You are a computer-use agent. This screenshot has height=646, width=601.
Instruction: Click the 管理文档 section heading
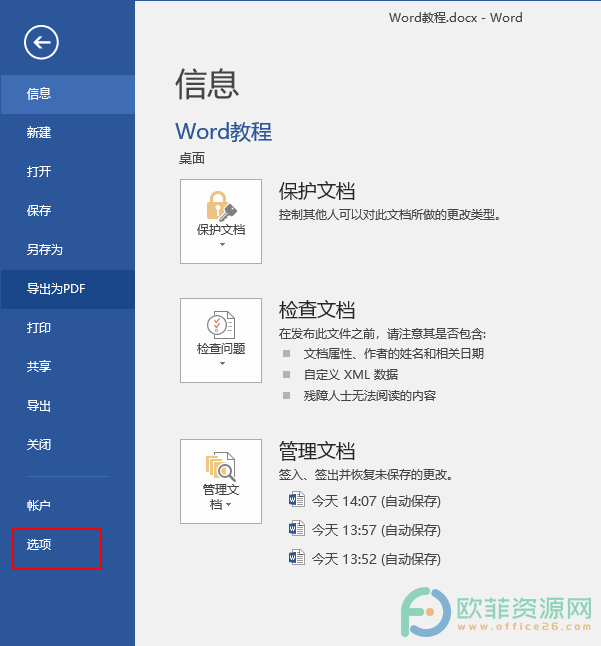click(317, 451)
